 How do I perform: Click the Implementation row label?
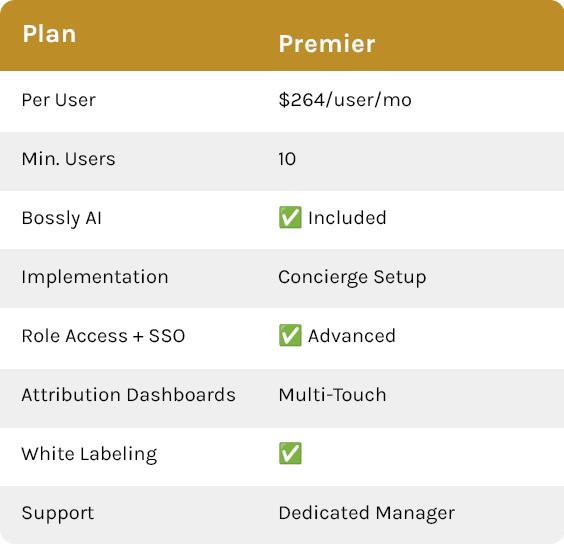[x=95, y=277]
